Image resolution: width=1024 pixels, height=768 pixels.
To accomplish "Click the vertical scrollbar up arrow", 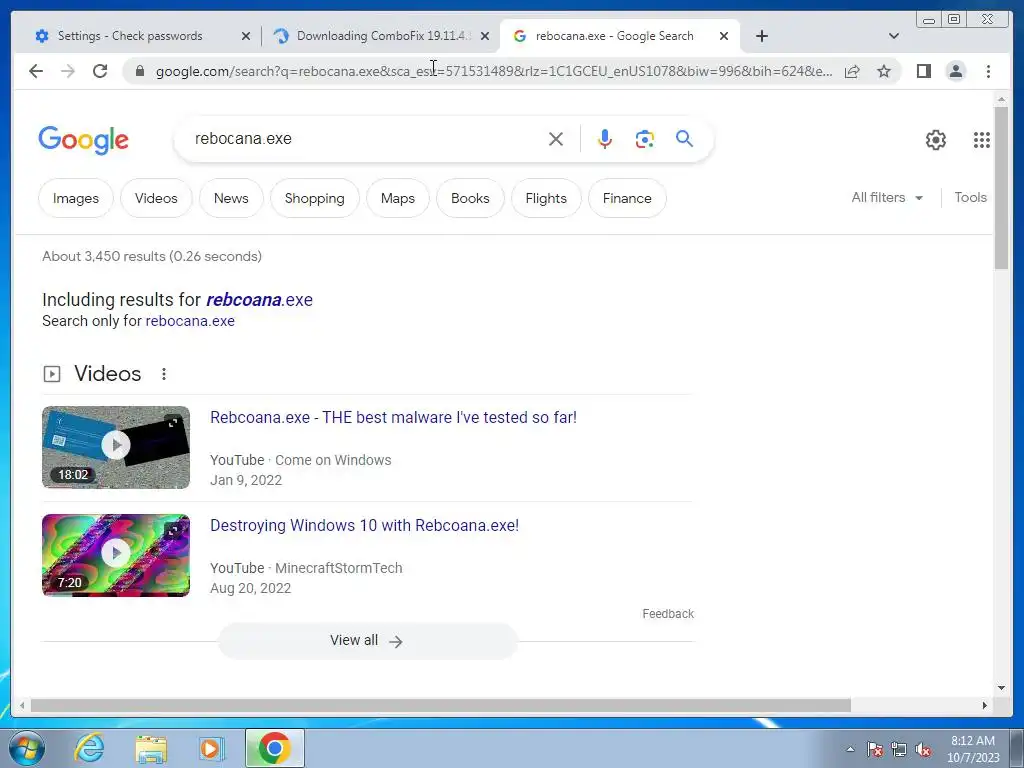I will click(1002, 99).
